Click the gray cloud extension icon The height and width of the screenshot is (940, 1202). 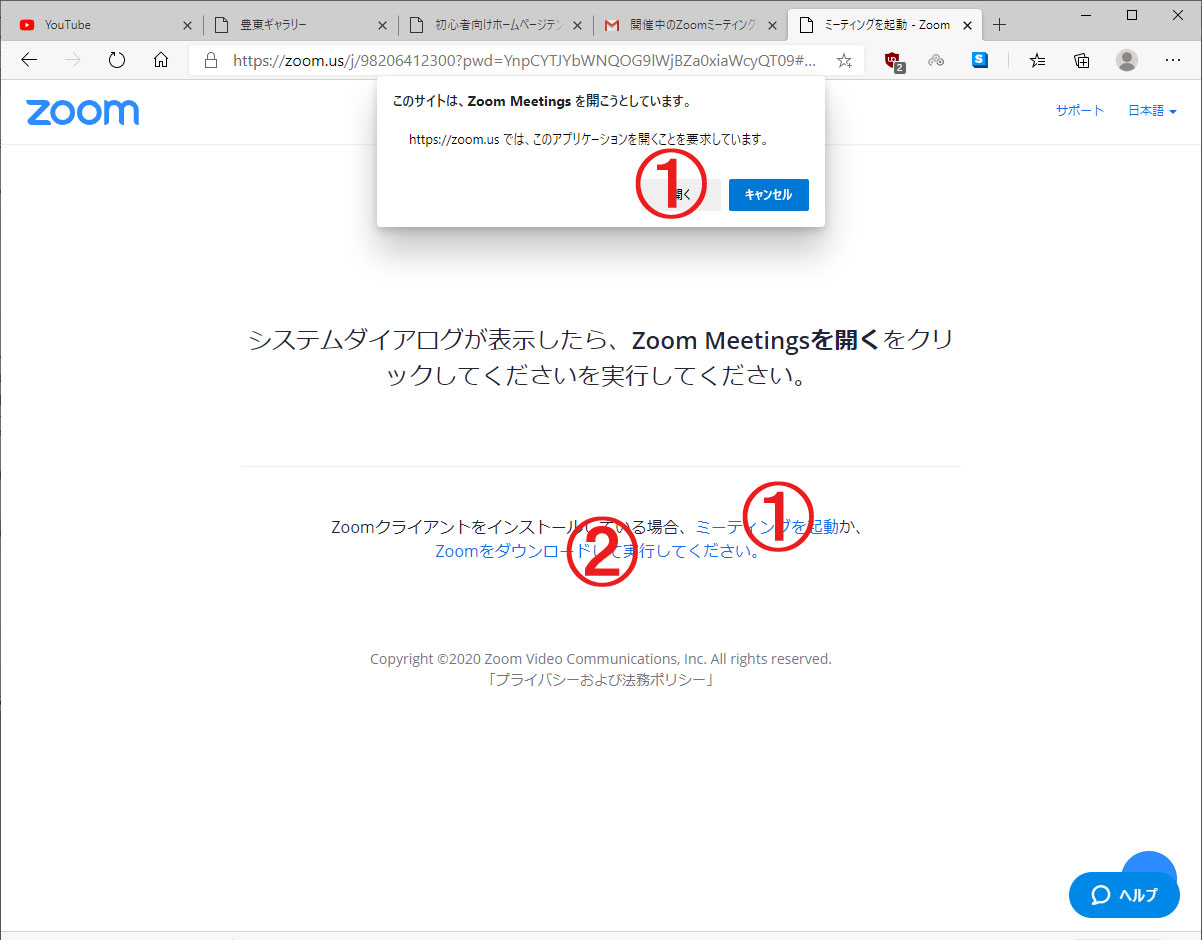pyautogui.click(x=936, y=60)
